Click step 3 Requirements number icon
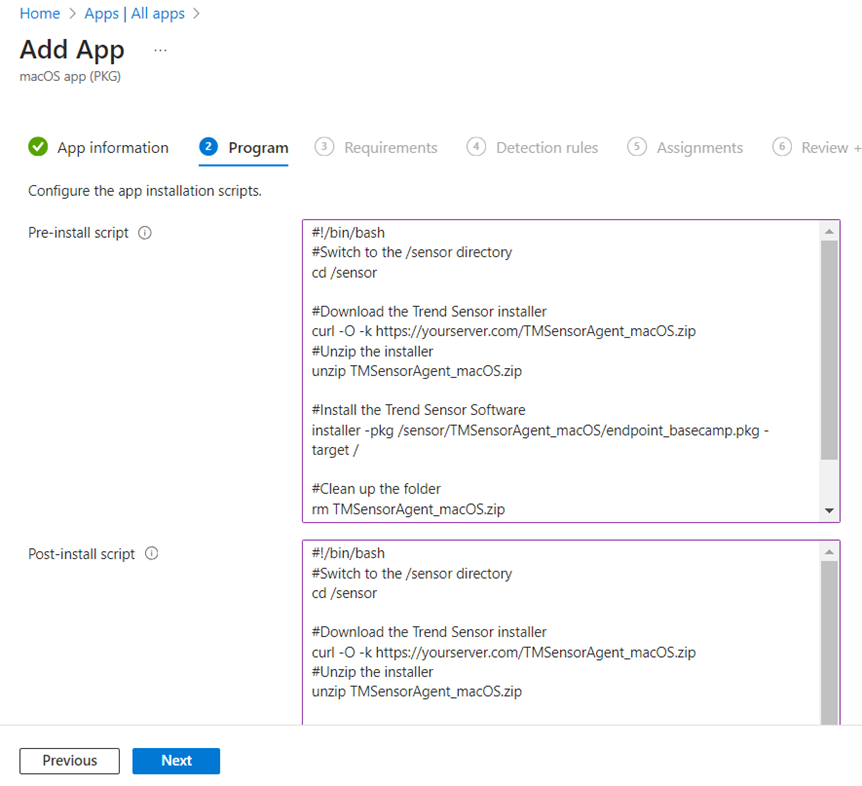Image resolution: width=862 pixels, height=786 pixels. pos(324,147)
